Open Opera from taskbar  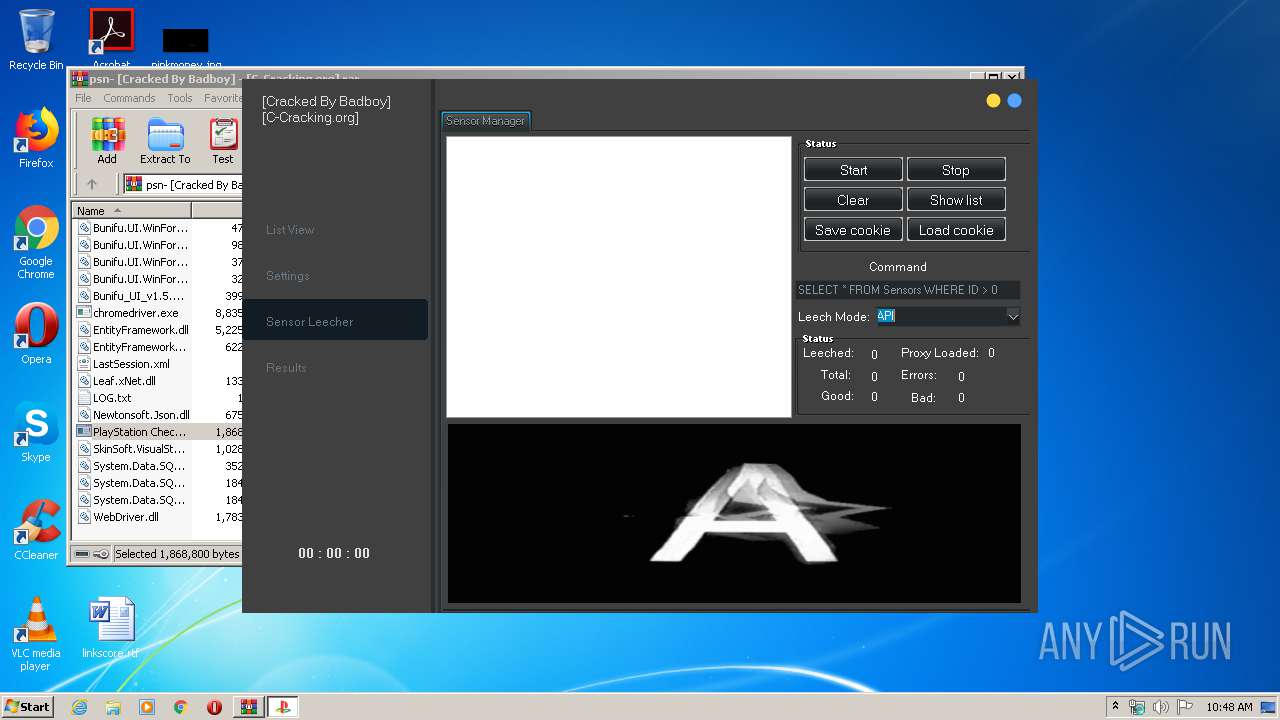[x=214, y=707]
